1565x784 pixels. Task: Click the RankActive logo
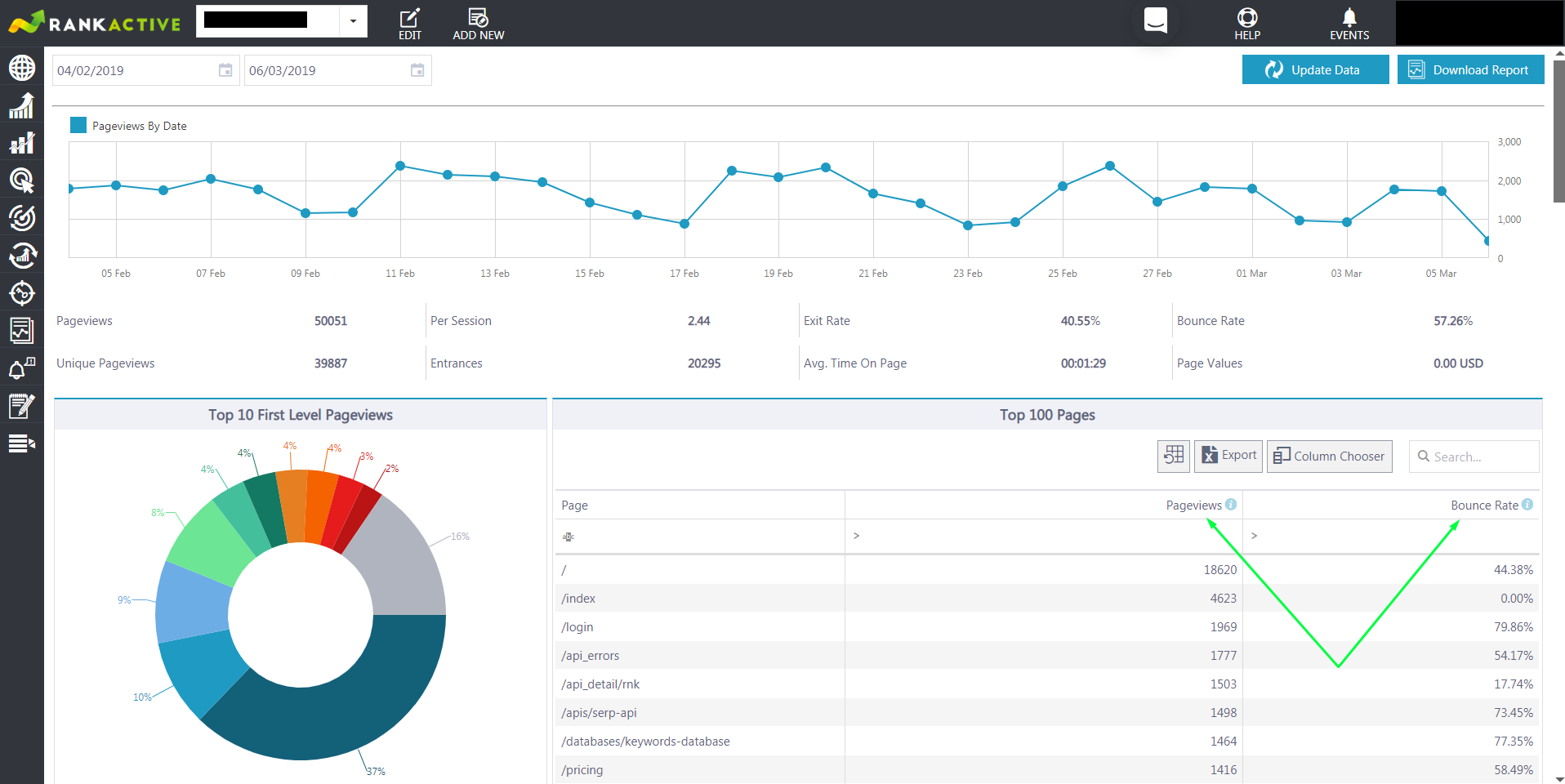[95, 22]
